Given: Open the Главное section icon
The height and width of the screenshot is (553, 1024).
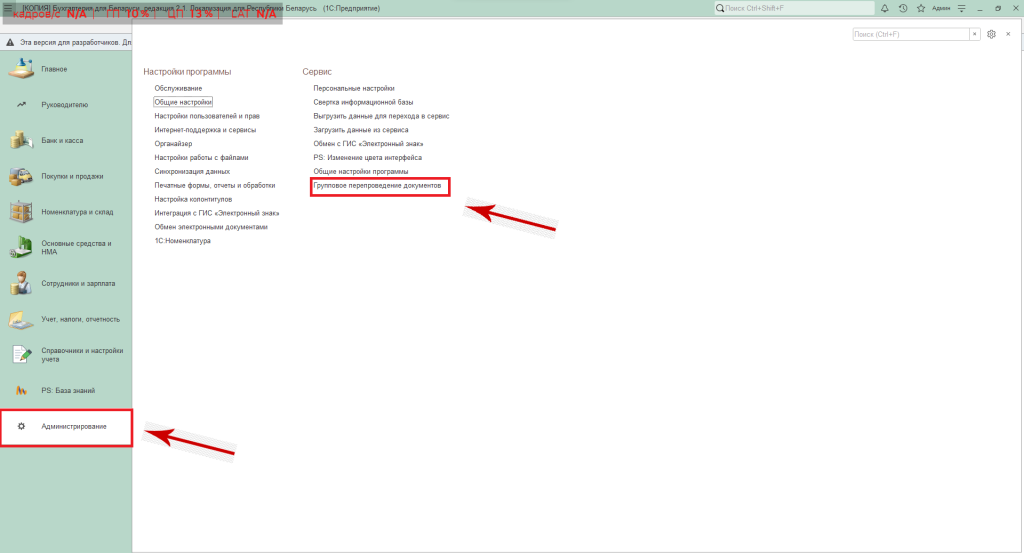Looking at the screenshot, I should pyautogui.click(x=21, y=68).
